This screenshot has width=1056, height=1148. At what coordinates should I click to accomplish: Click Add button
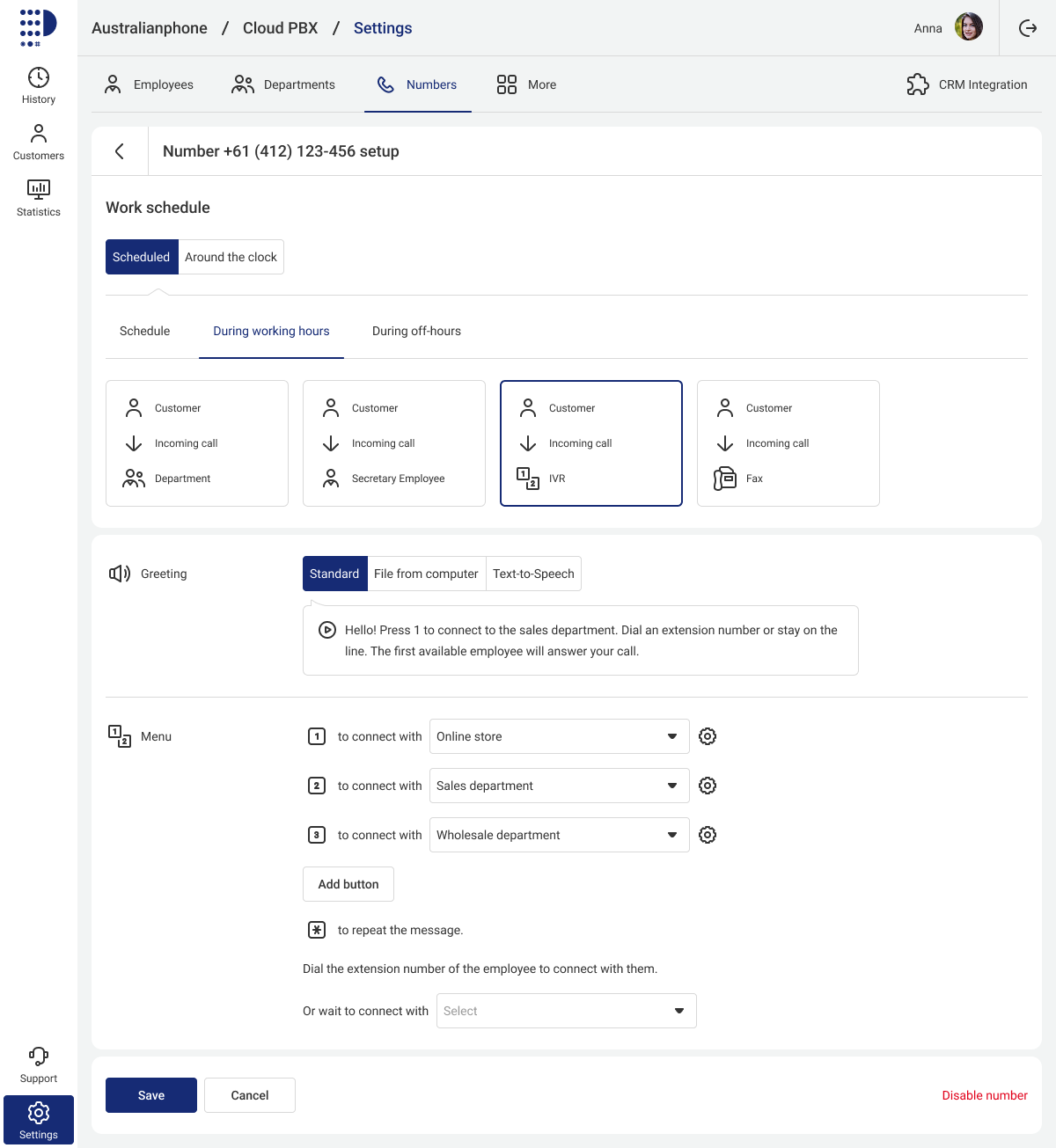click(x=348, y=884)
